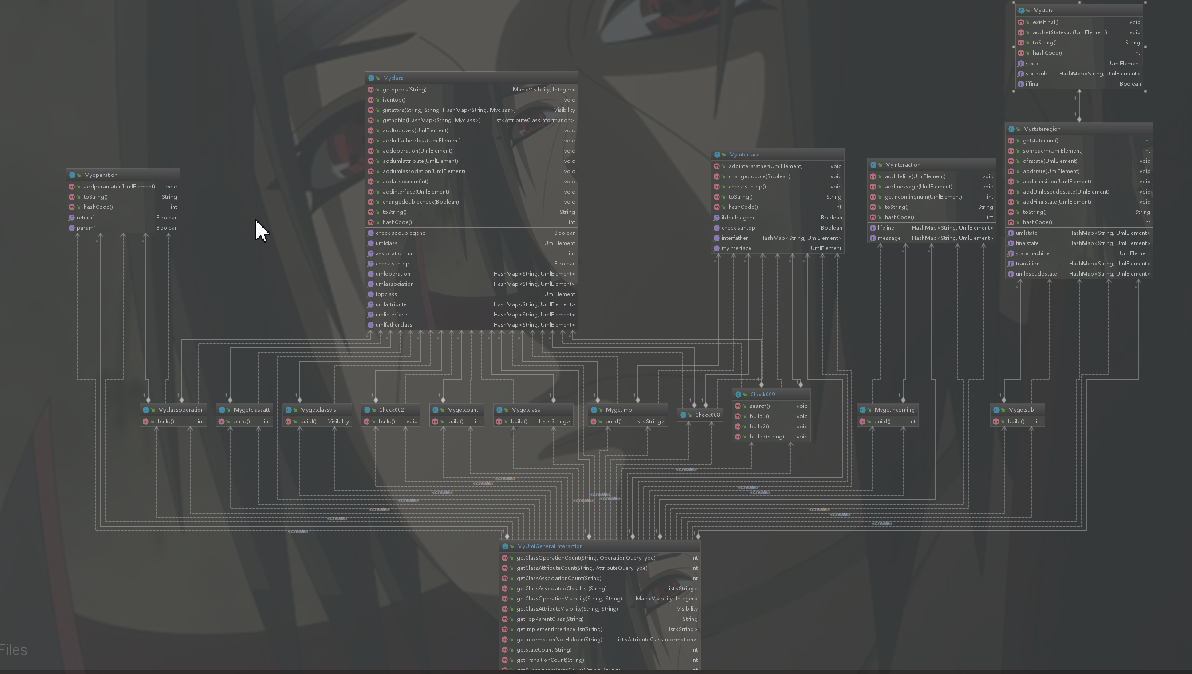This screenshot has width=1192, height=674.
Task: Click the class icon of the Myinteraction node
Action: pyautogui.click(x=873, y=164)
